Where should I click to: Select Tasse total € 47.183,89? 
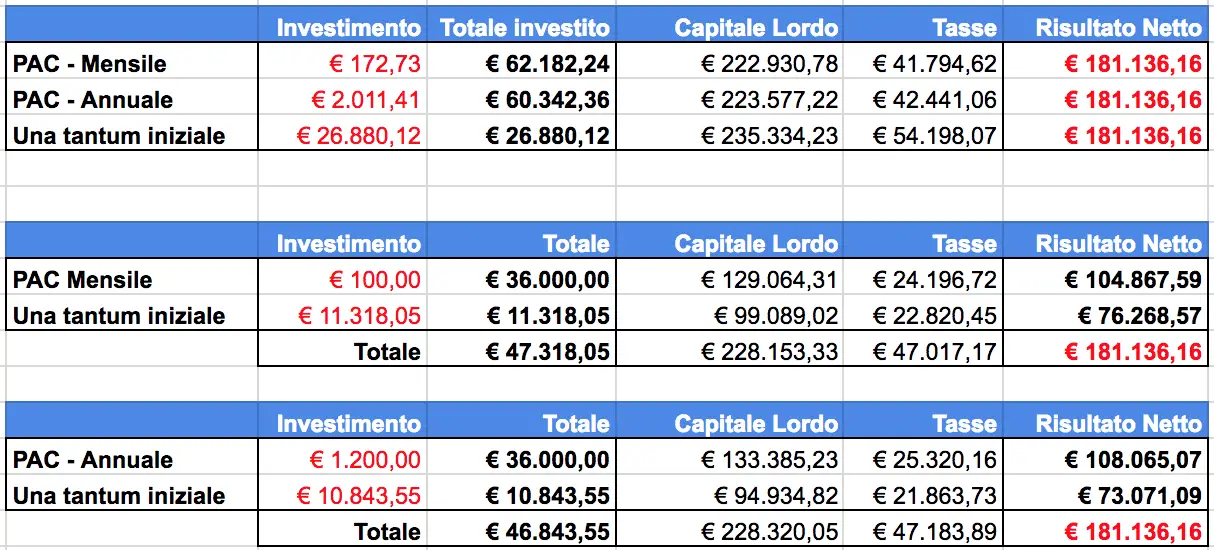click(x=923, y=532)
